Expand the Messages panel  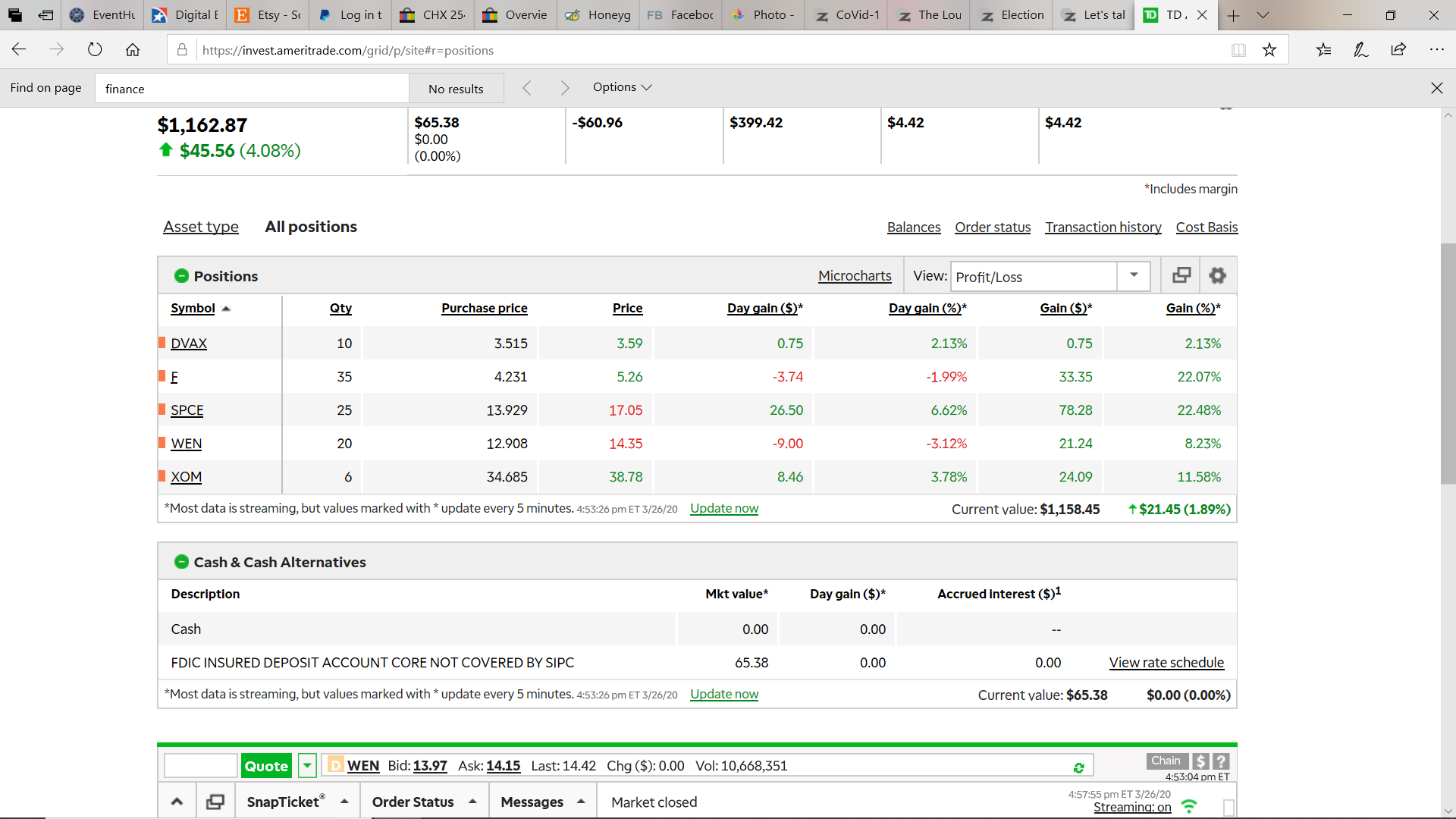pos(543,802)
